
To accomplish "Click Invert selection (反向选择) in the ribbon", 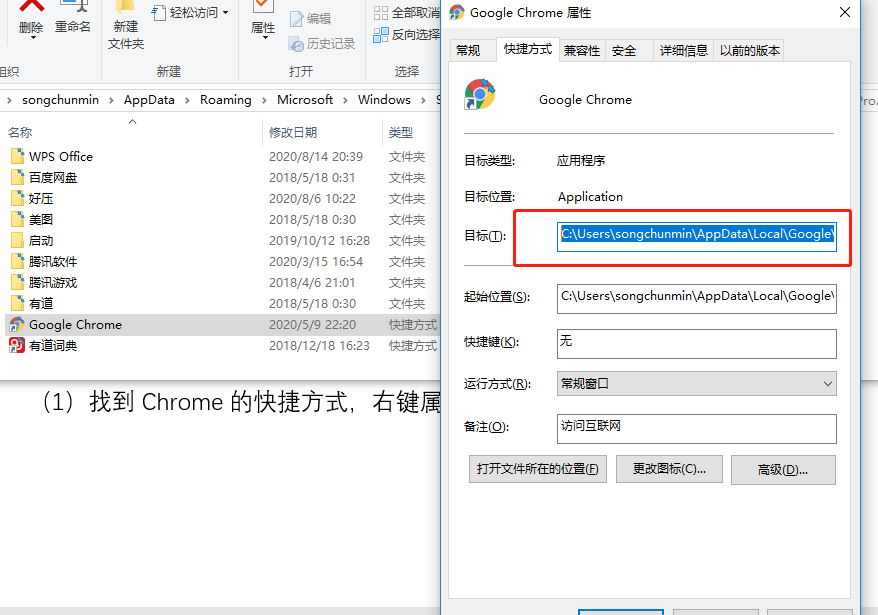I will (407, 35).
